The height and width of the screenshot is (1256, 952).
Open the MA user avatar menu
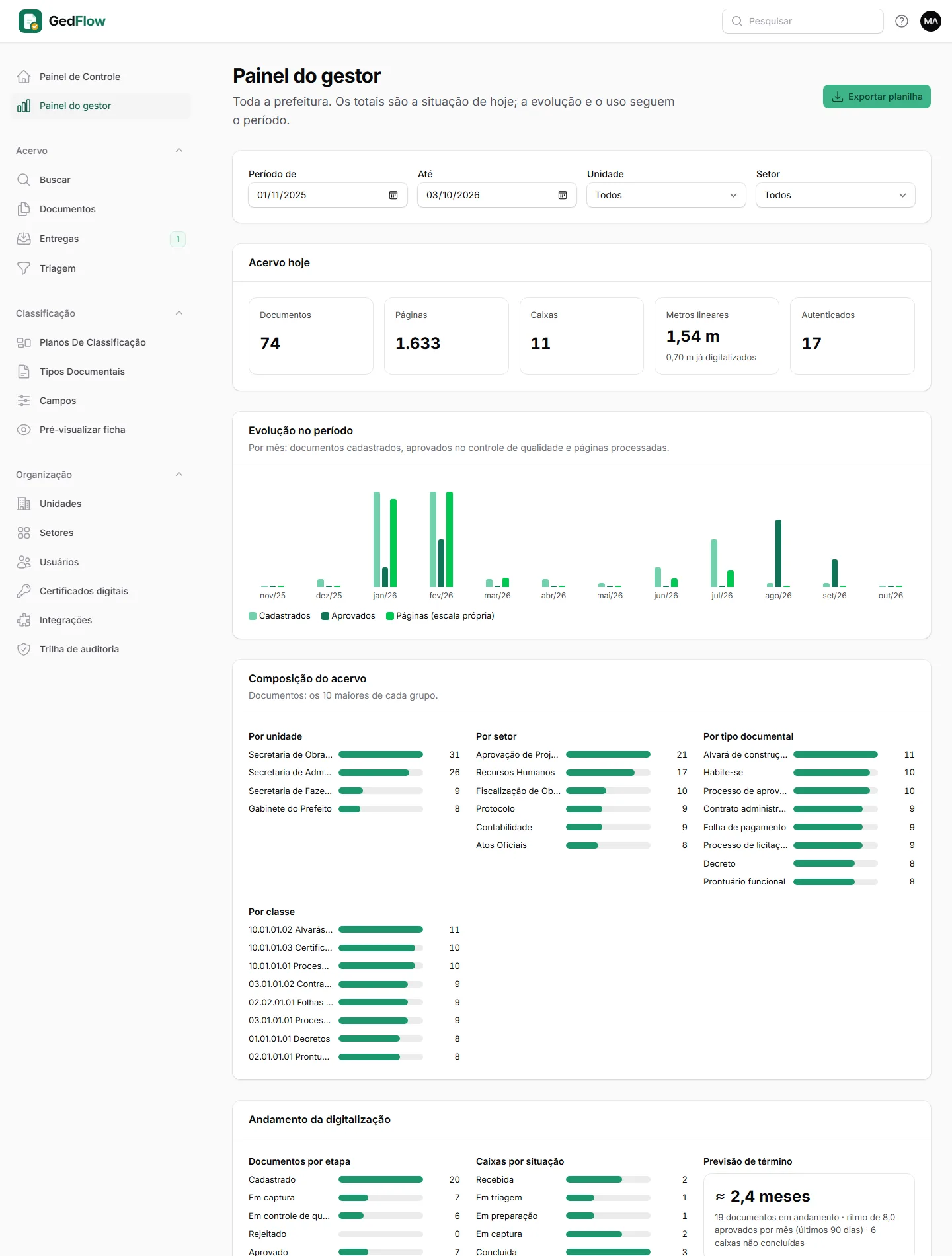(x=931, y=21)
